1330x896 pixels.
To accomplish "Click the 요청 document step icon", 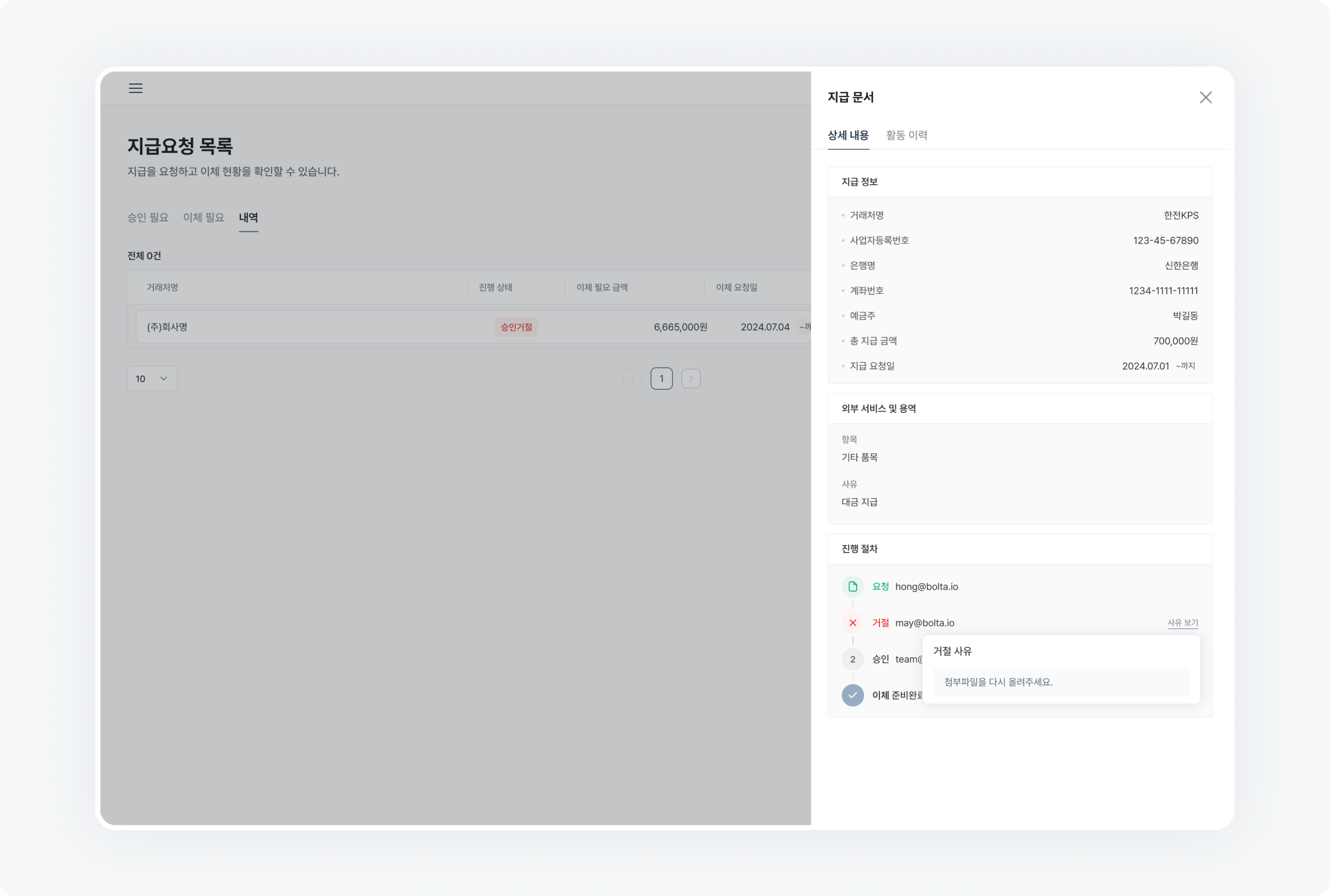I will tap(852, 586).
